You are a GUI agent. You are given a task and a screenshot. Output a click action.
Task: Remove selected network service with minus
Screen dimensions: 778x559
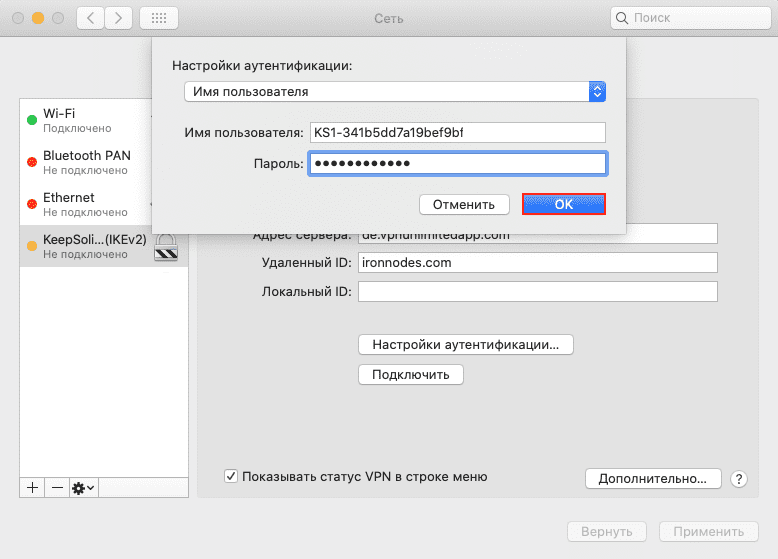tap(57, 487)
